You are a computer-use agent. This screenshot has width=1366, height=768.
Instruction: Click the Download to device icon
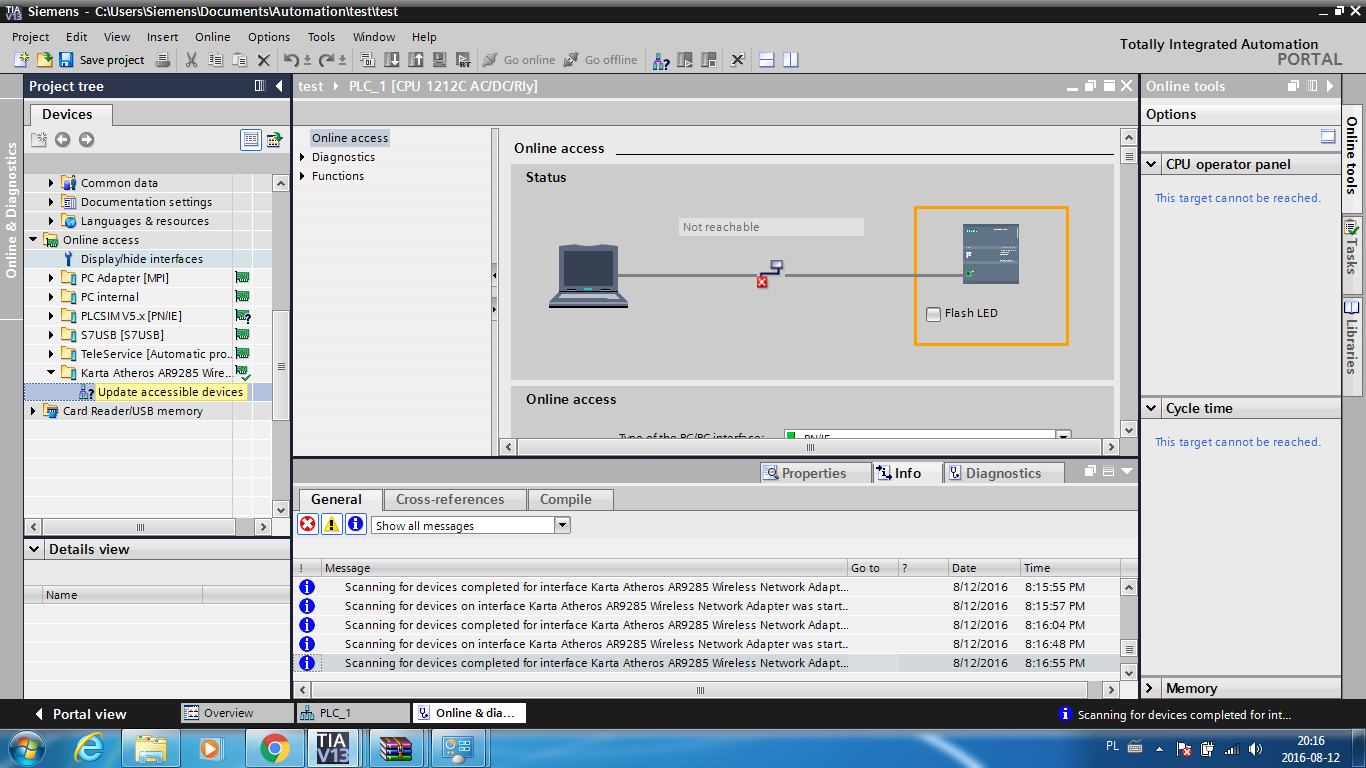point(392,60)
